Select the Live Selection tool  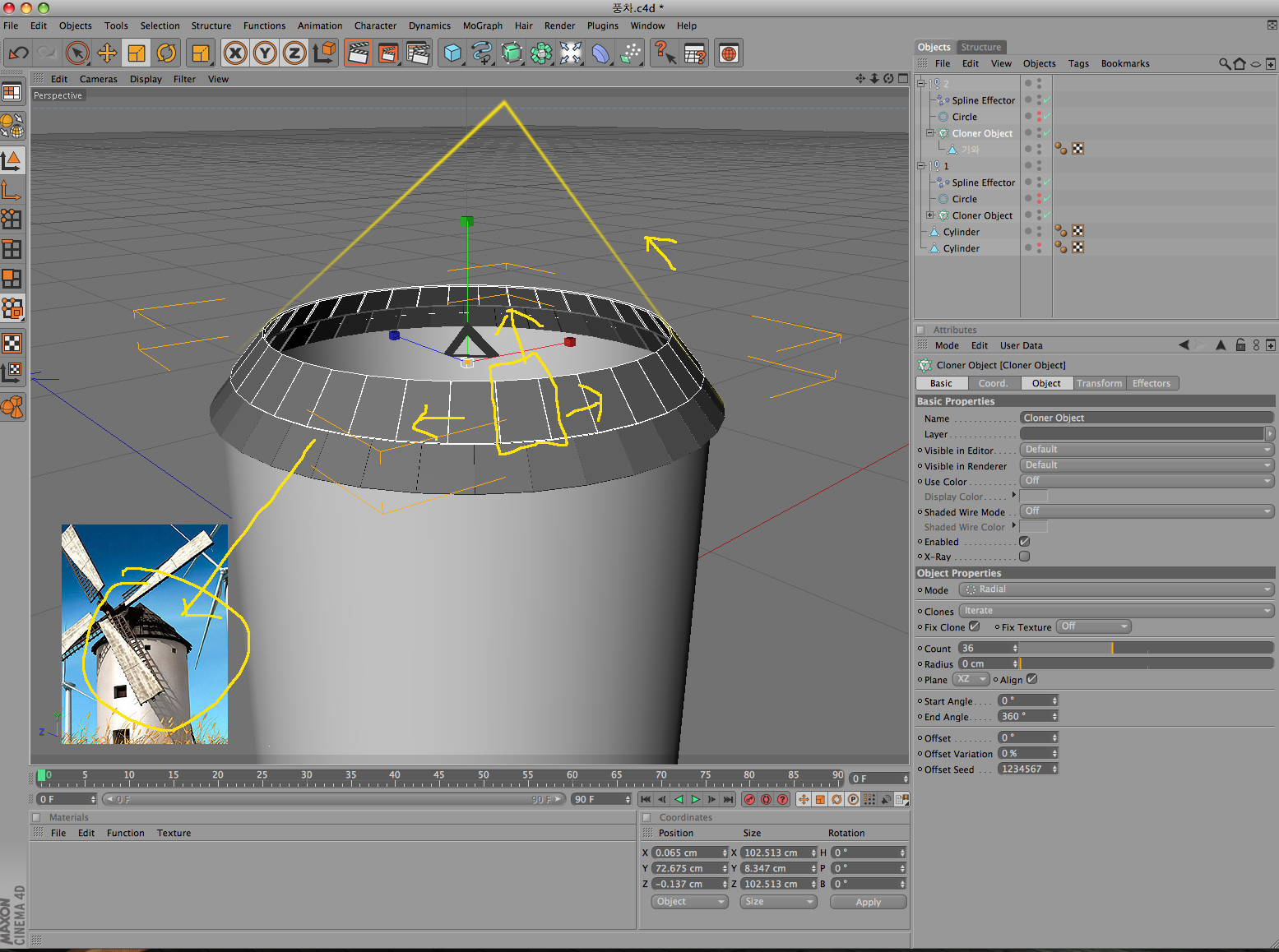coord(76,53)
